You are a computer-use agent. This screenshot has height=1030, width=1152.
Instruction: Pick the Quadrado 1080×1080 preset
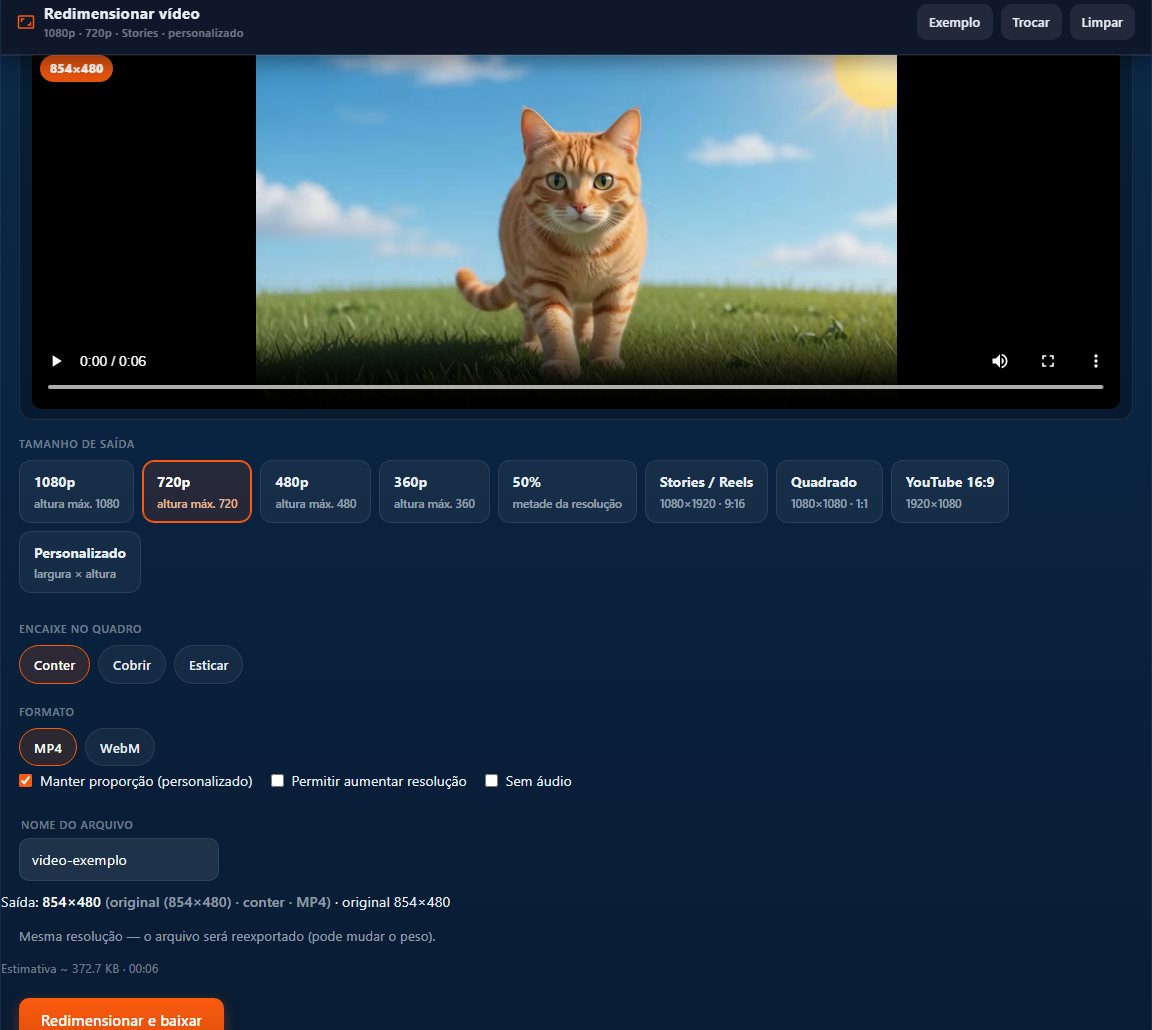(x=829, y=491)
